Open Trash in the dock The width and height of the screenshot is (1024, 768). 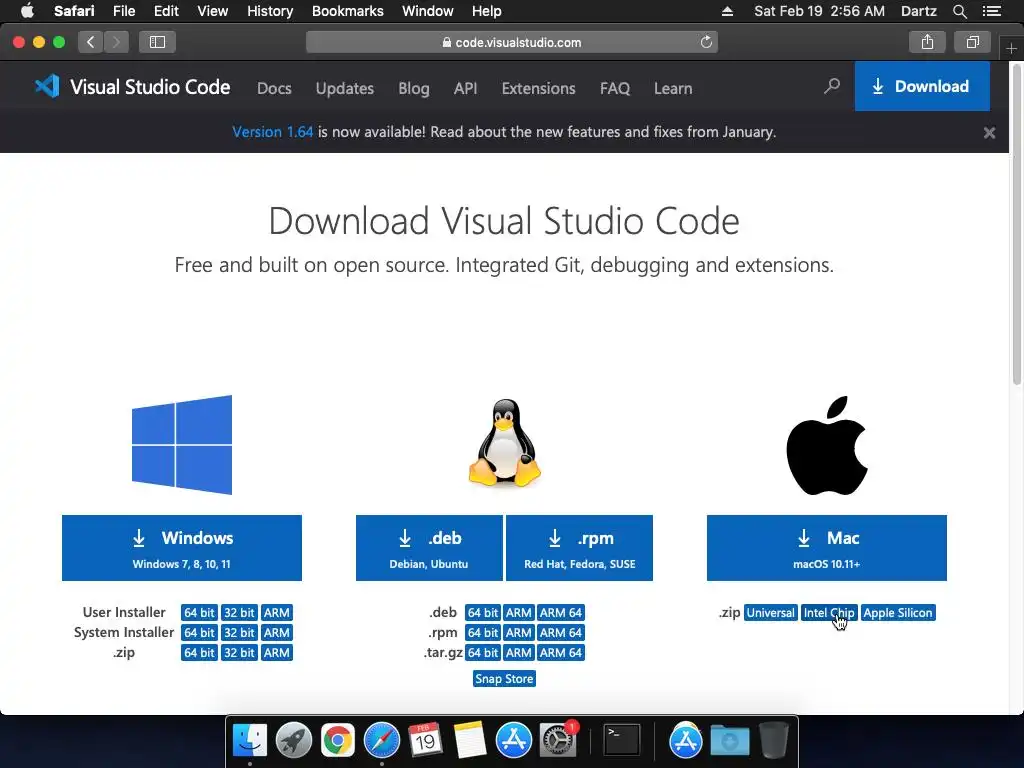click(774, 741)
